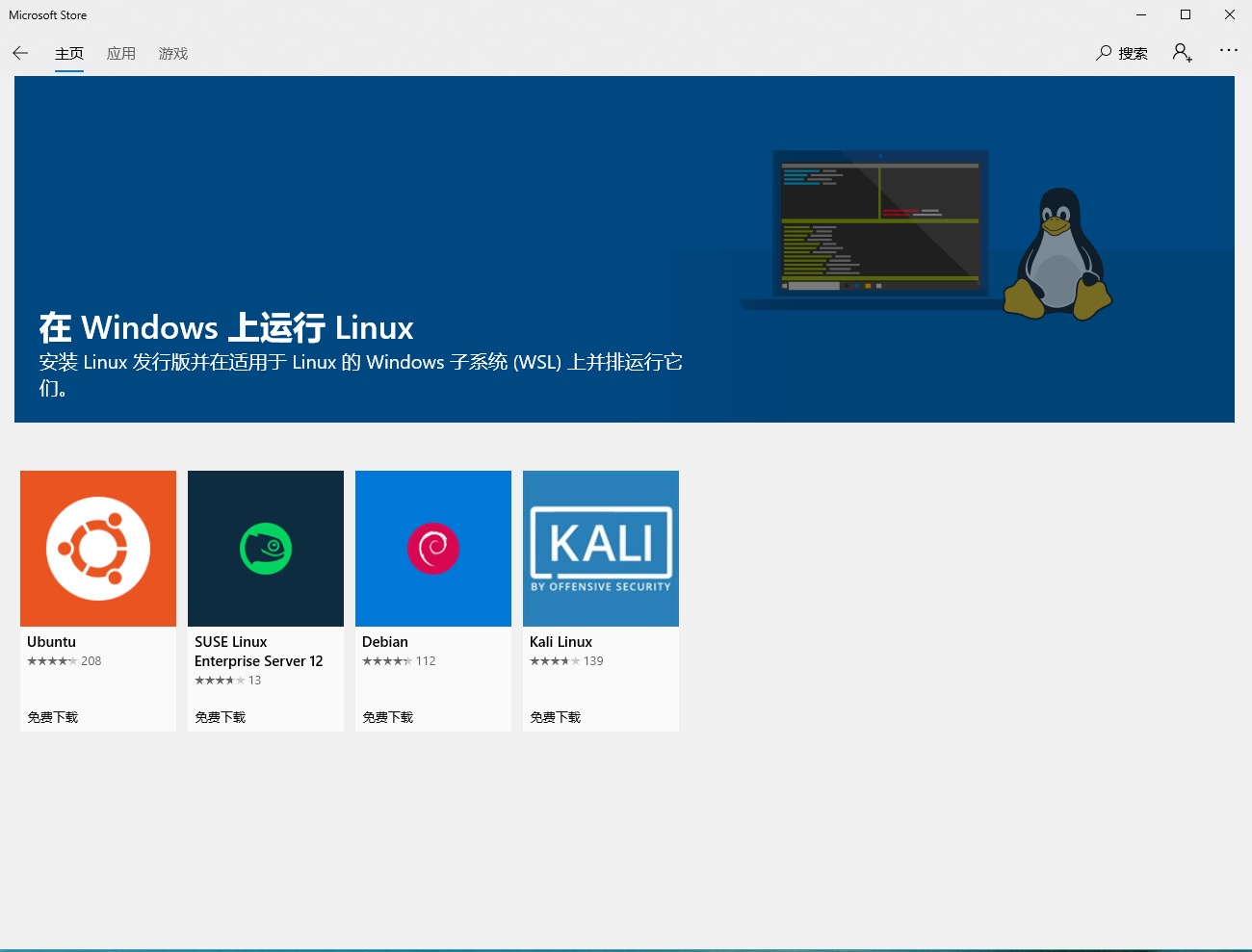Click Ubuntu's 208 star rating

(x=65, y=661)
